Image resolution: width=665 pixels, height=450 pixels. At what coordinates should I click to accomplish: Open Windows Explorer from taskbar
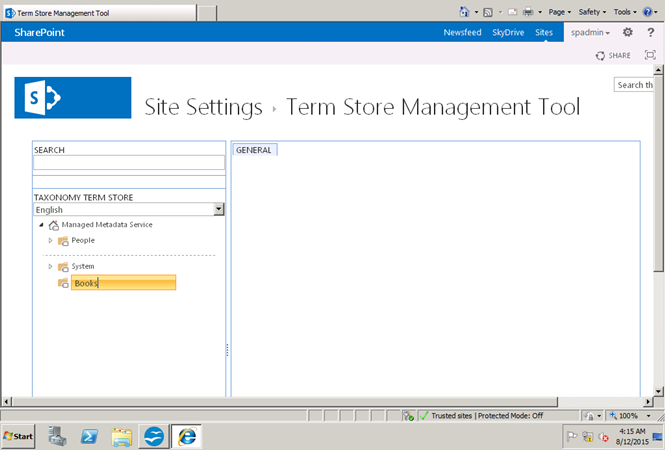122,436
